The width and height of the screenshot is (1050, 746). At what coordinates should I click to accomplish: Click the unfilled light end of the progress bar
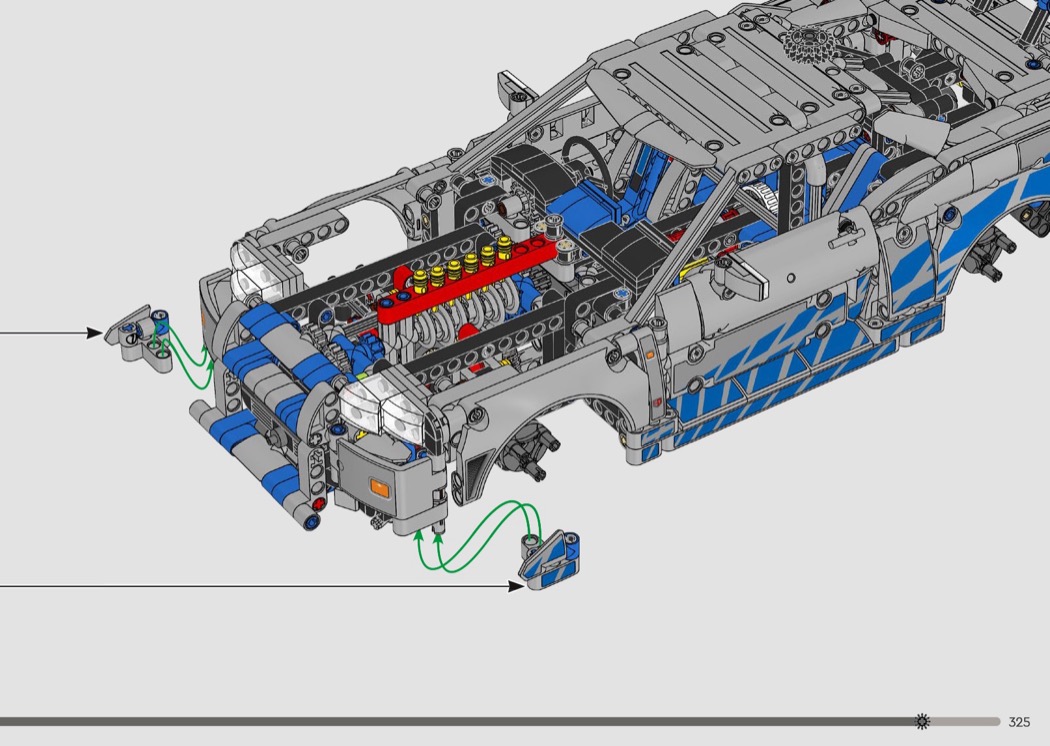click(965, 722)
